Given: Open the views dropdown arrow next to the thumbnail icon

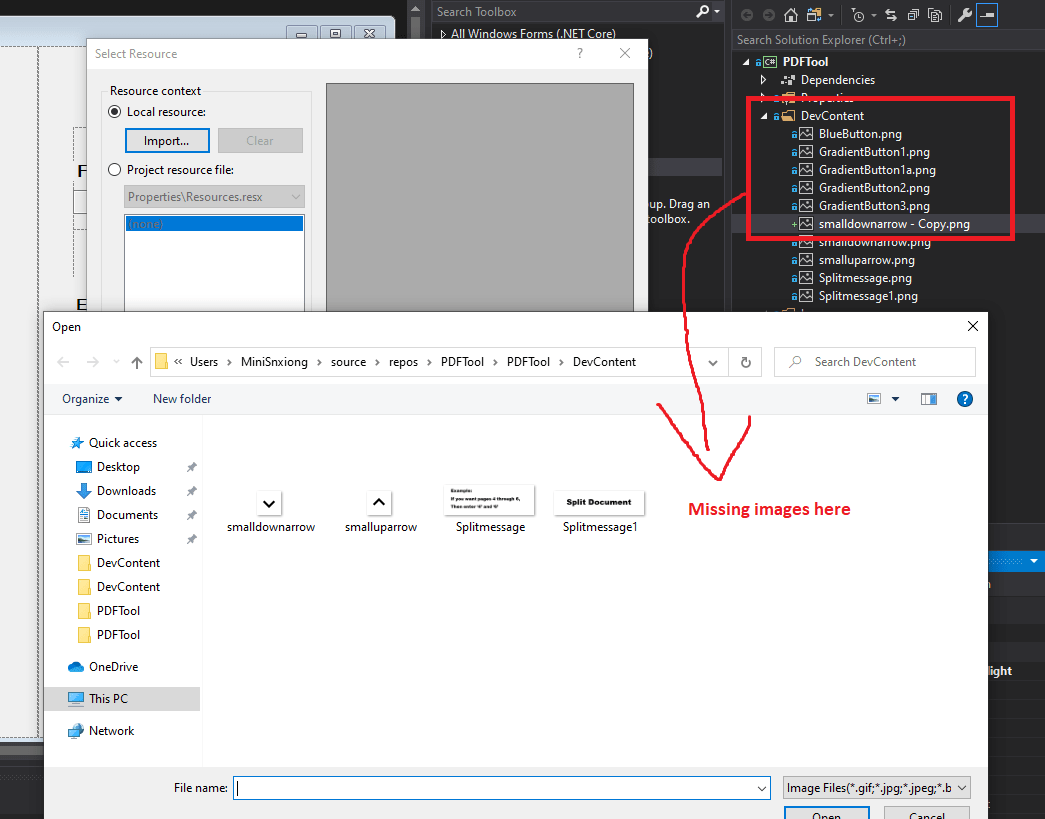Looking at the screenshot, I should [x=894, y=399].
